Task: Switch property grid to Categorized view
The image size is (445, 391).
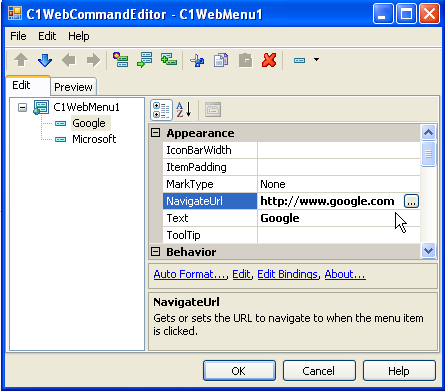Action: (161, 110)
